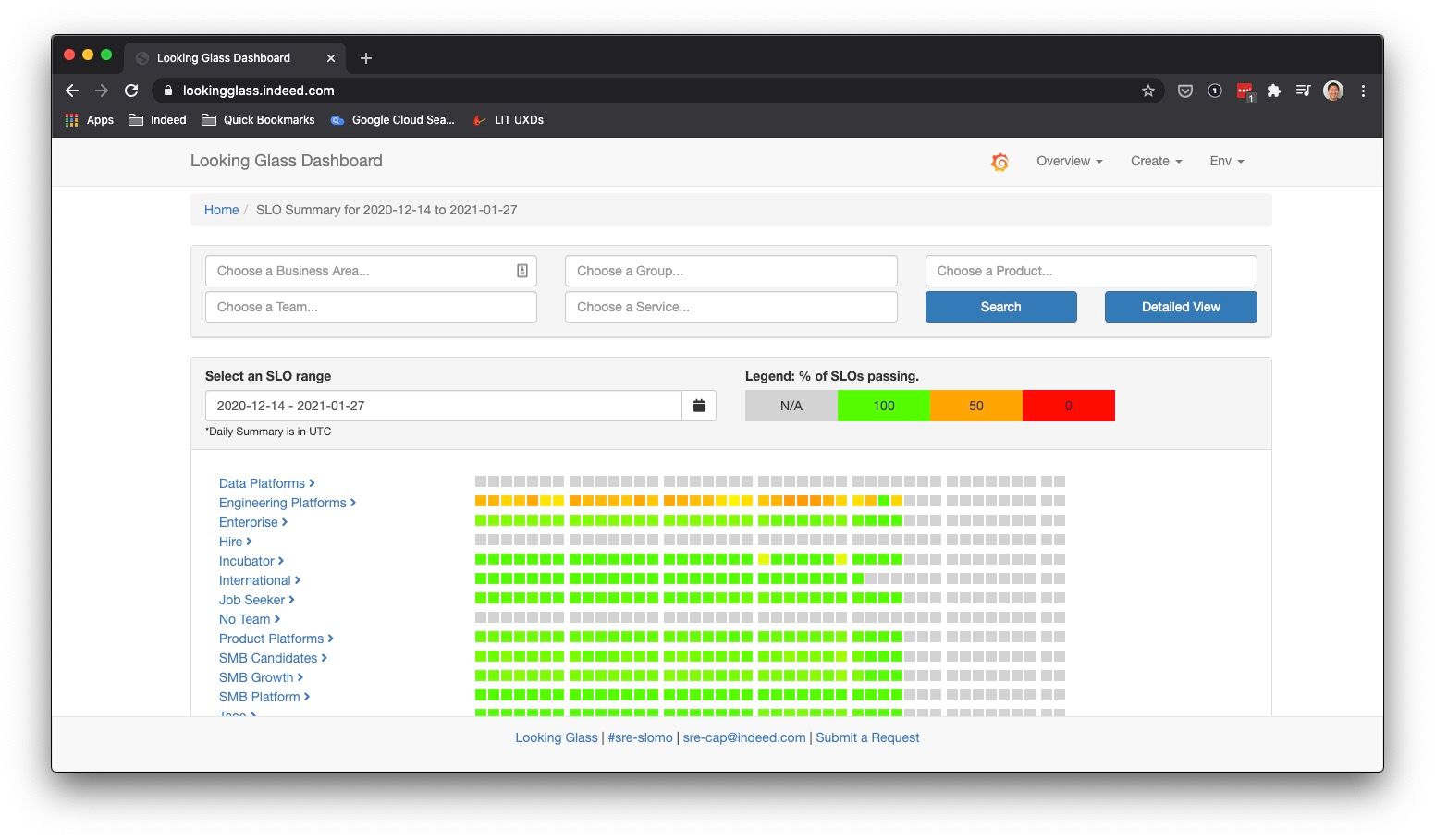Click the red 0 legend swatch
Viewport: 1435px width, 840px height.
[1069, 406]
